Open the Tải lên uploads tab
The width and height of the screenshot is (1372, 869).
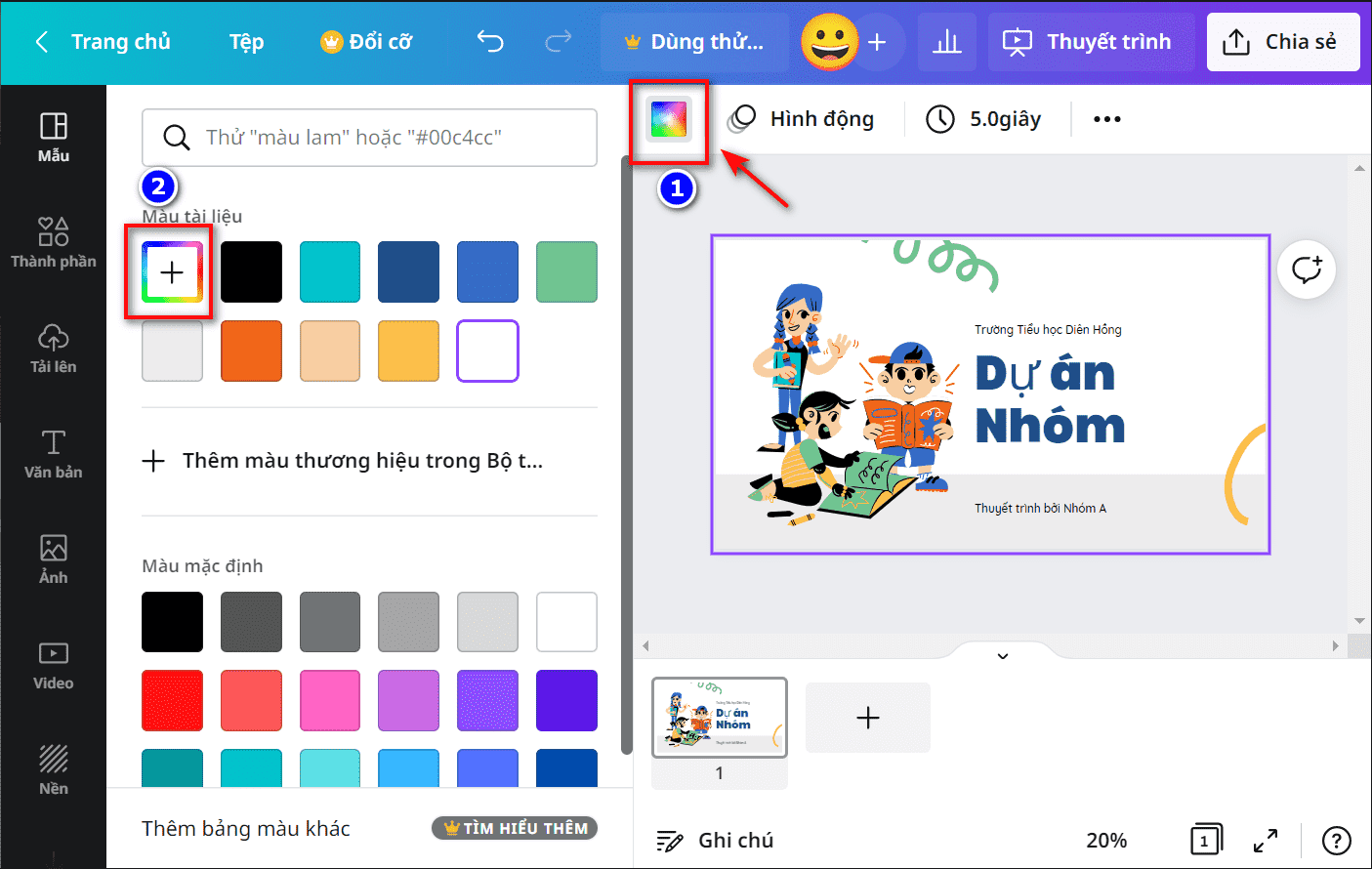(53, 349)
